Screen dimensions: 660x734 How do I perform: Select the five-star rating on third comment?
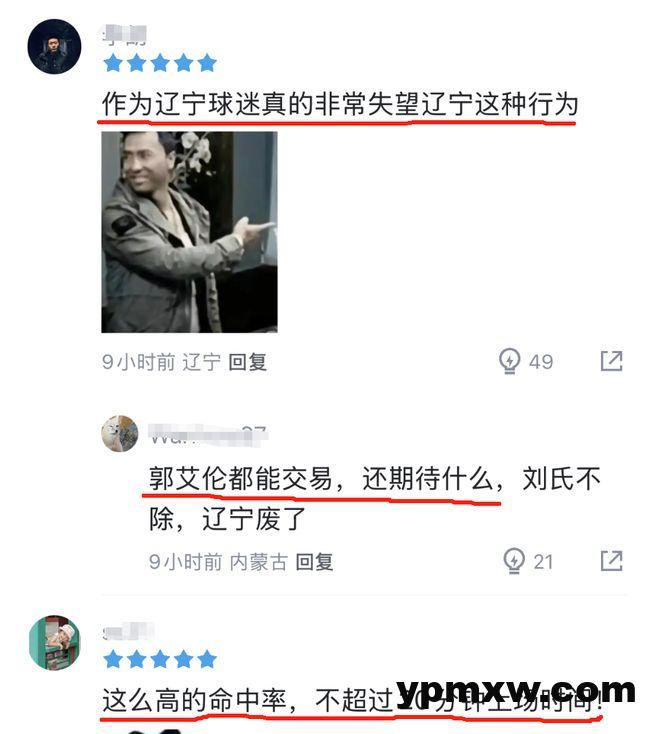[x=160, y=659]
